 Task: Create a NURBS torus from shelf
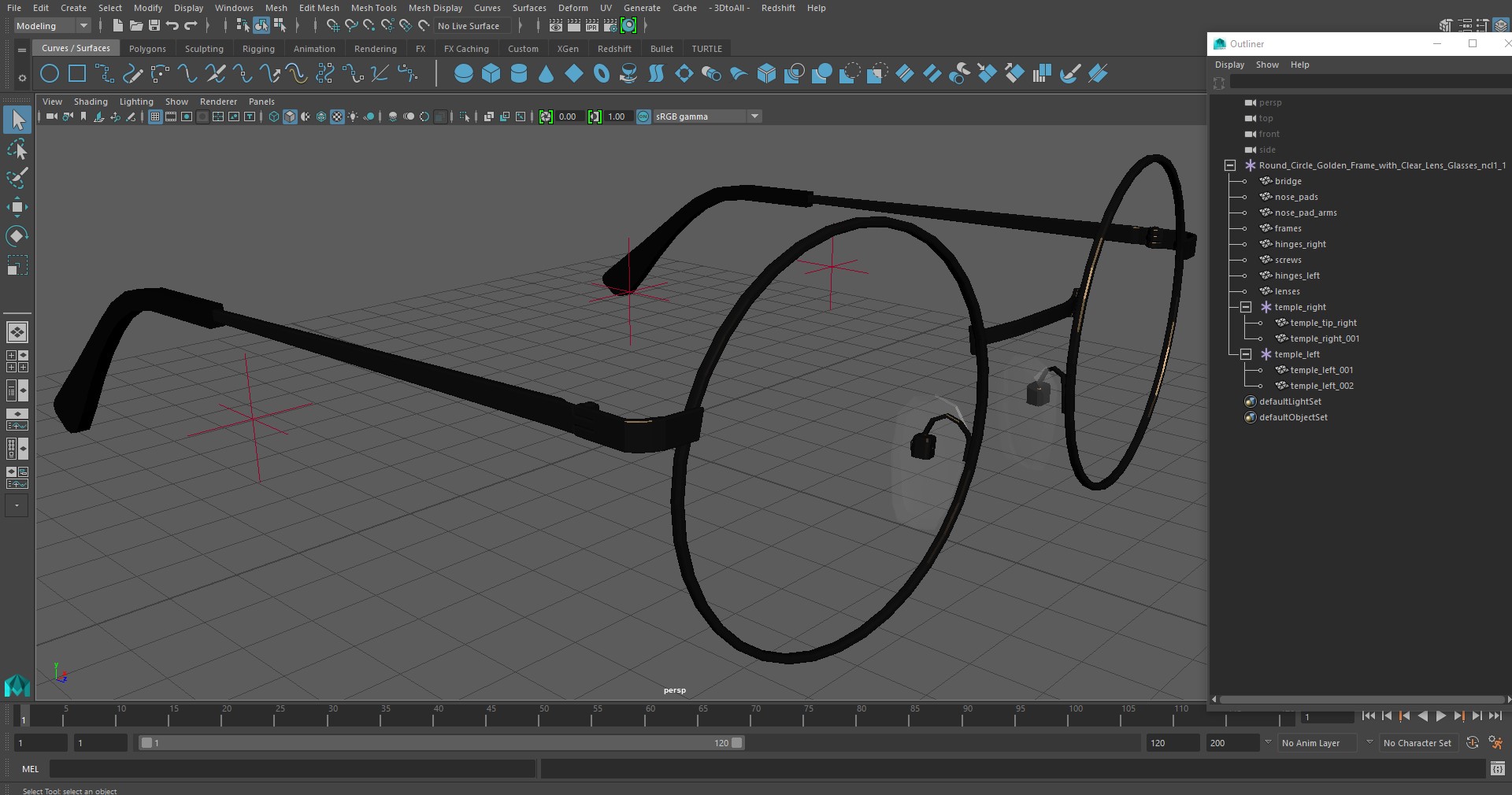602,74
